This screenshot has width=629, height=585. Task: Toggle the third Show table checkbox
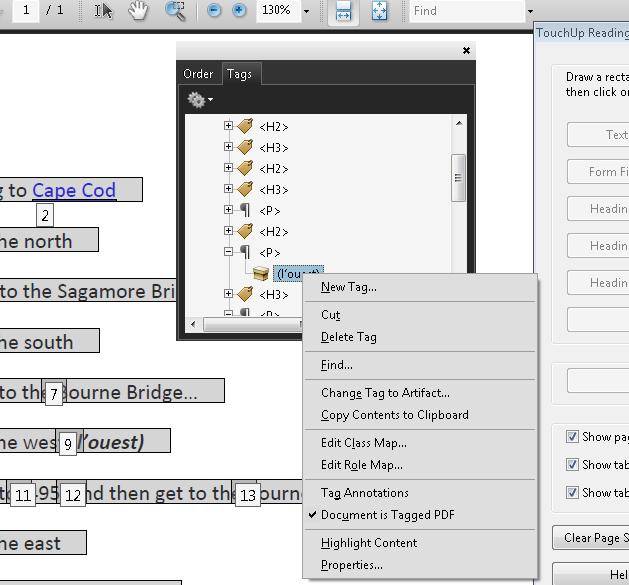[x=572, y=492]
